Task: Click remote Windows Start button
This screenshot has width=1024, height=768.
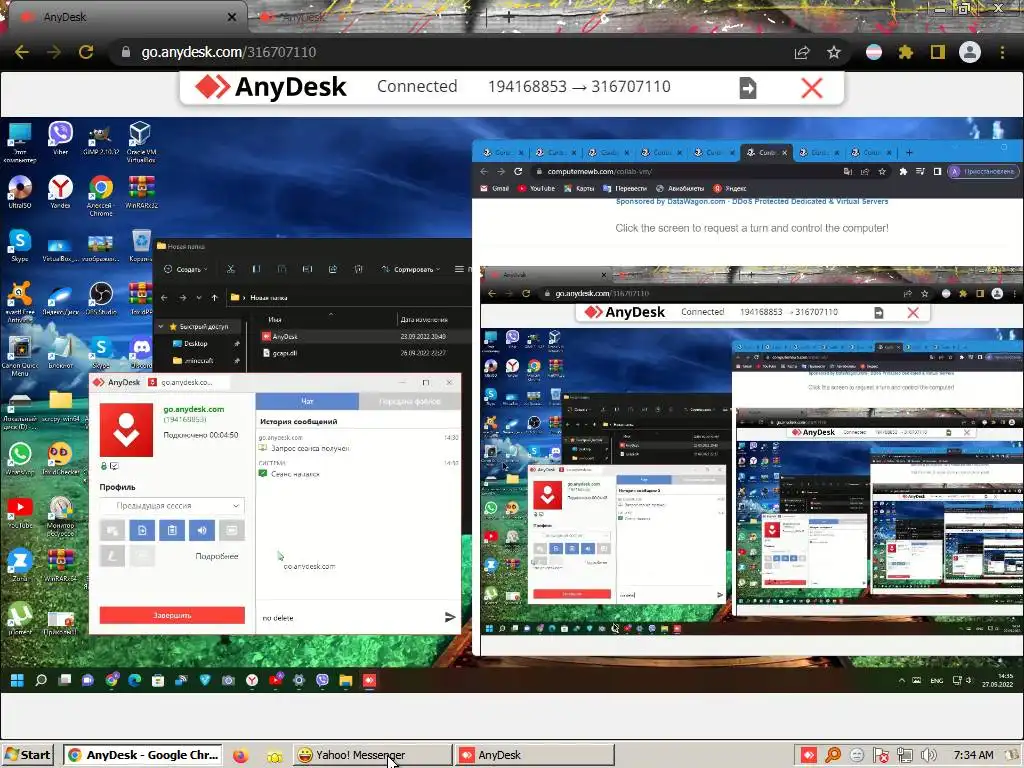Action: click(x=17, y=680)
